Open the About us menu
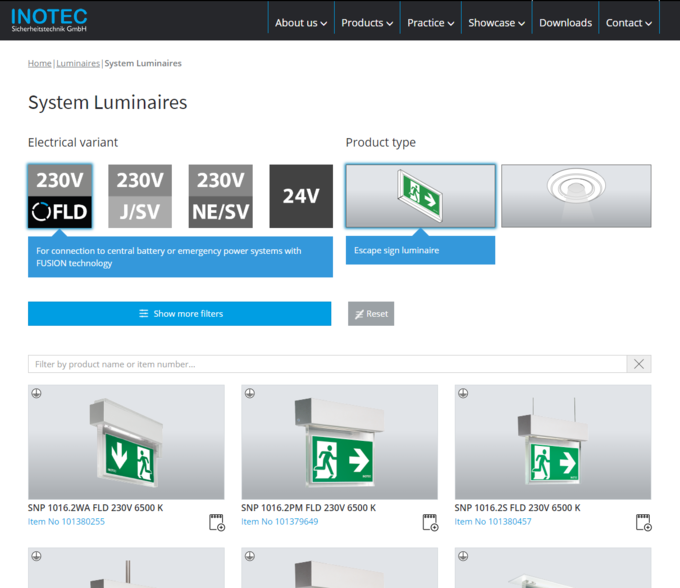Image resolution: width=680 pixels, height=588 pixels. tap(301, 23)
